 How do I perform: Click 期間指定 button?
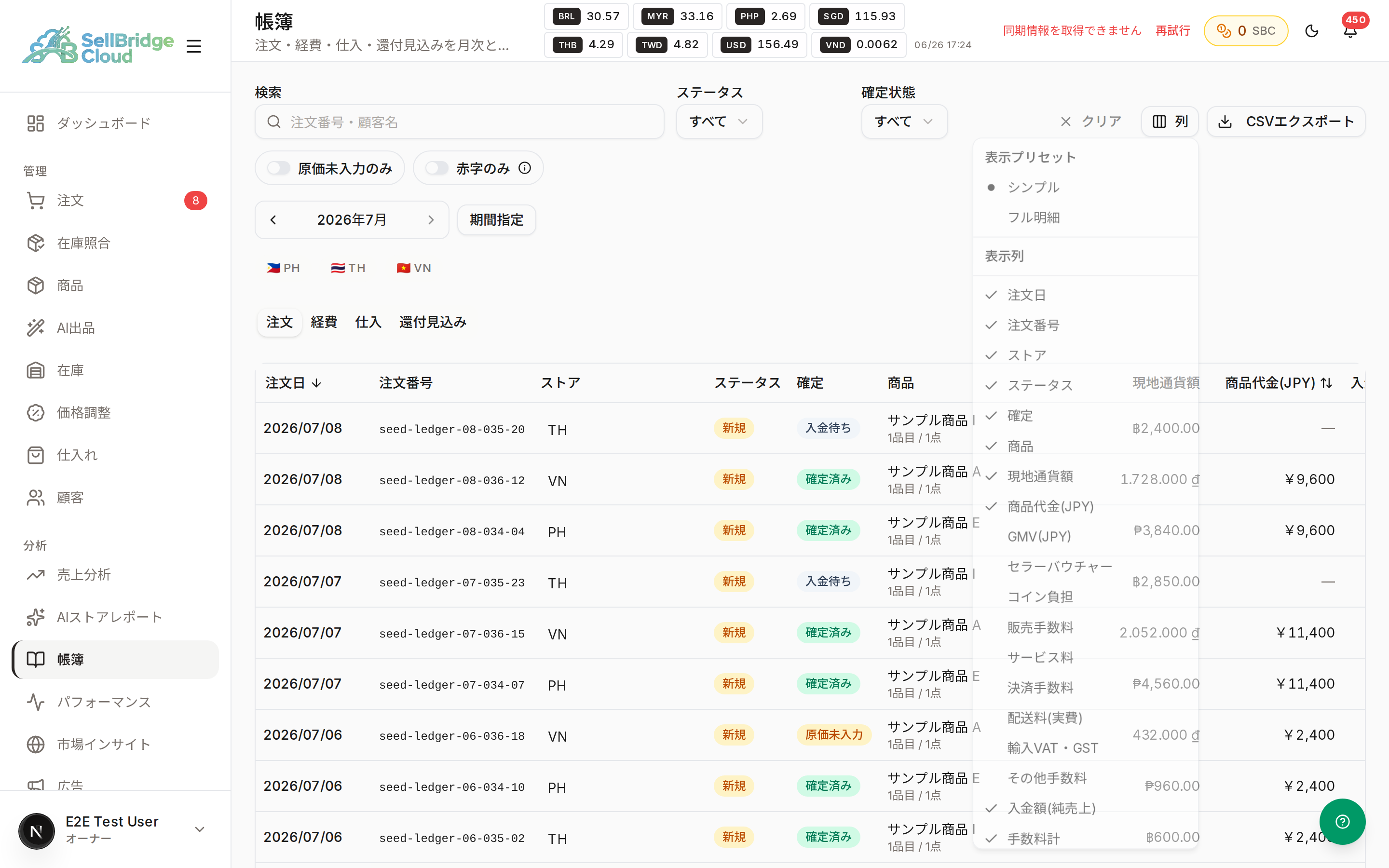[496, 220]
